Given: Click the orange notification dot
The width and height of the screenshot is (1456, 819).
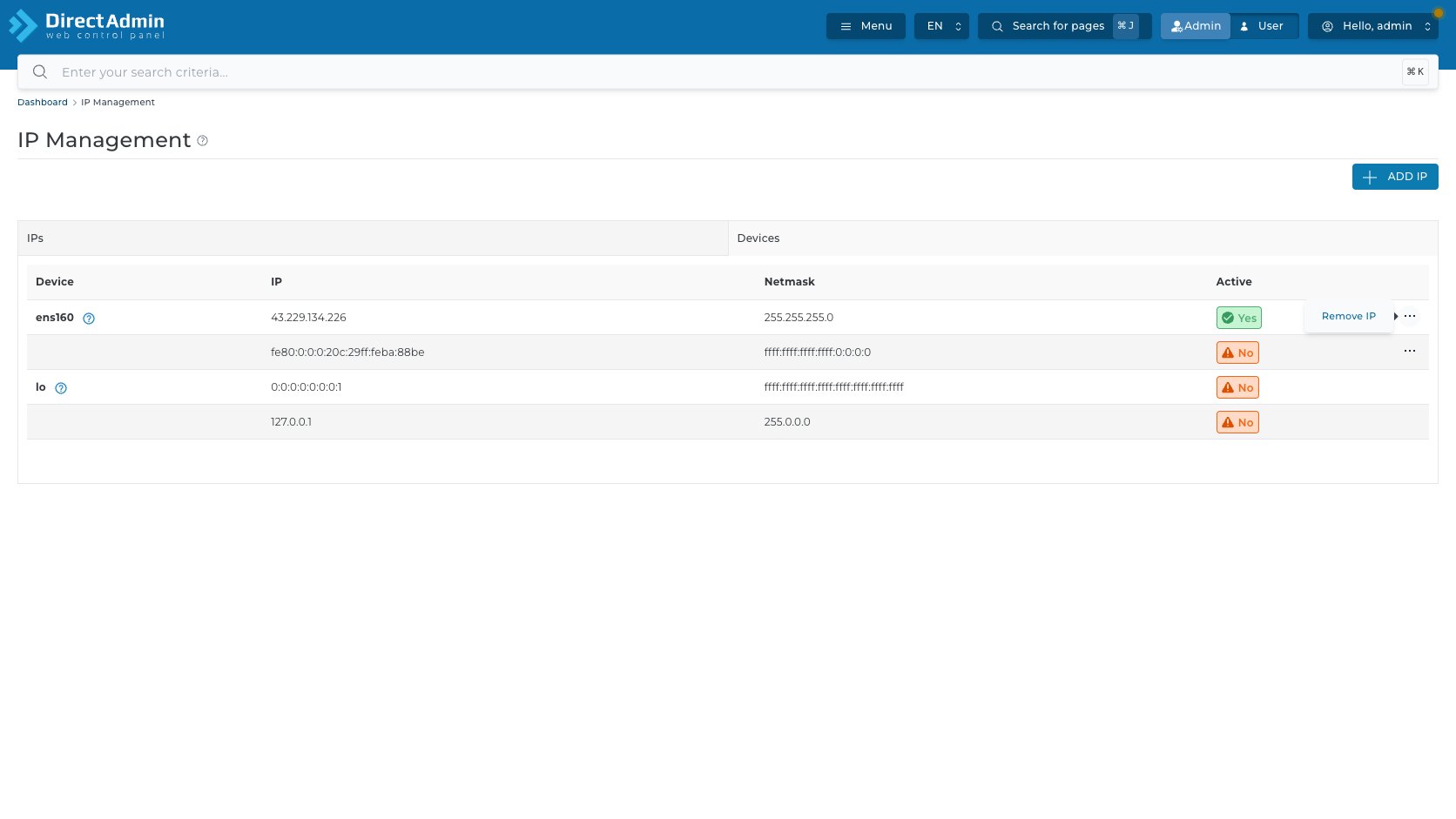Looking at the screenshot, I should coord(1438,13).
